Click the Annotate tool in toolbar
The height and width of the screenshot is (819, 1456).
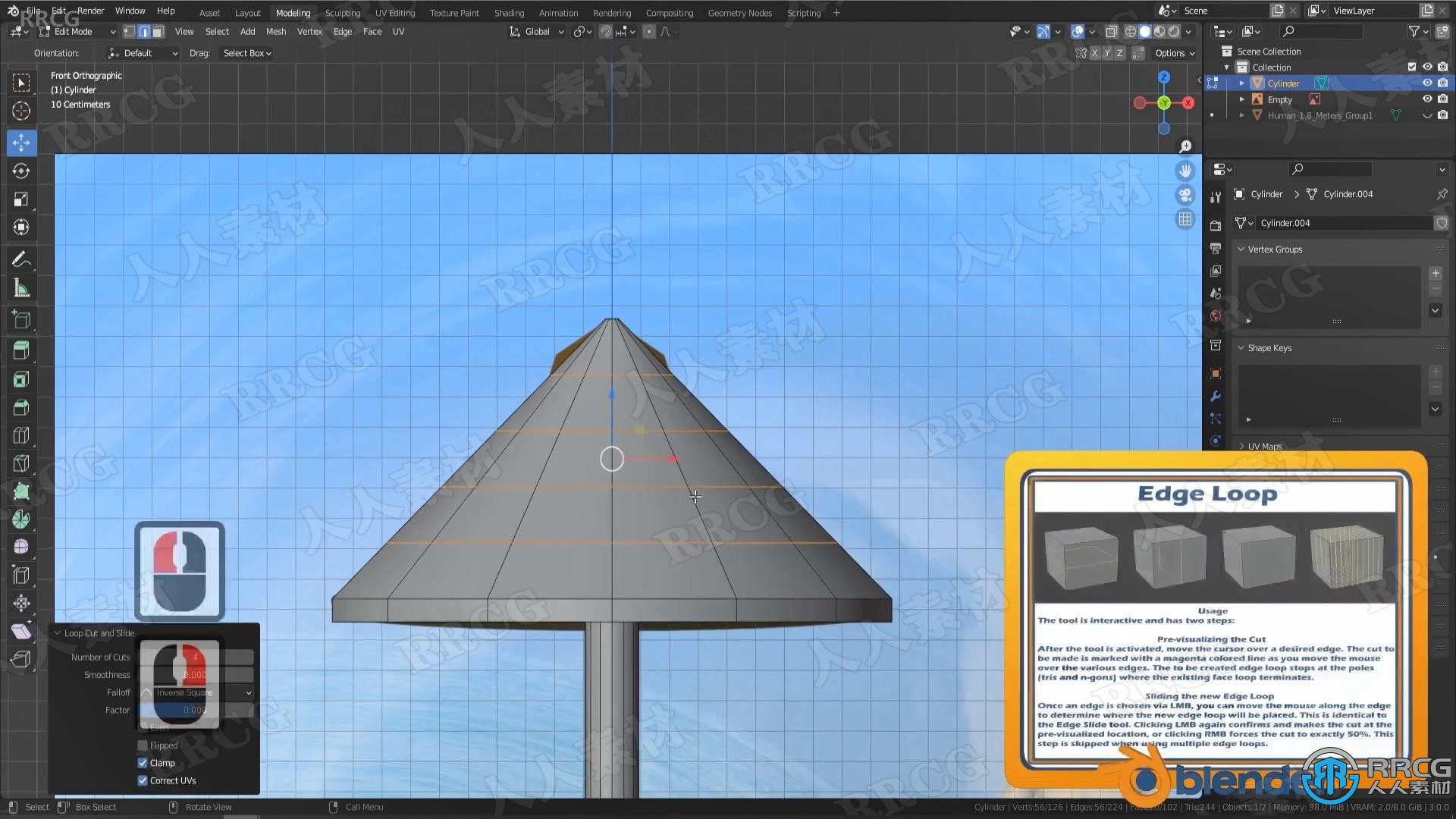[x=21, y=259]
